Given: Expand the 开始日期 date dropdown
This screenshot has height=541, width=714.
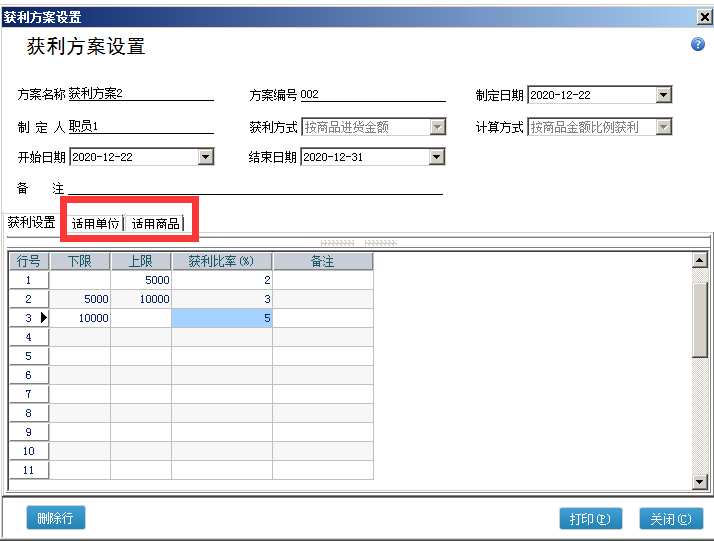Looking at the screenshot, I should coord(205,157).
